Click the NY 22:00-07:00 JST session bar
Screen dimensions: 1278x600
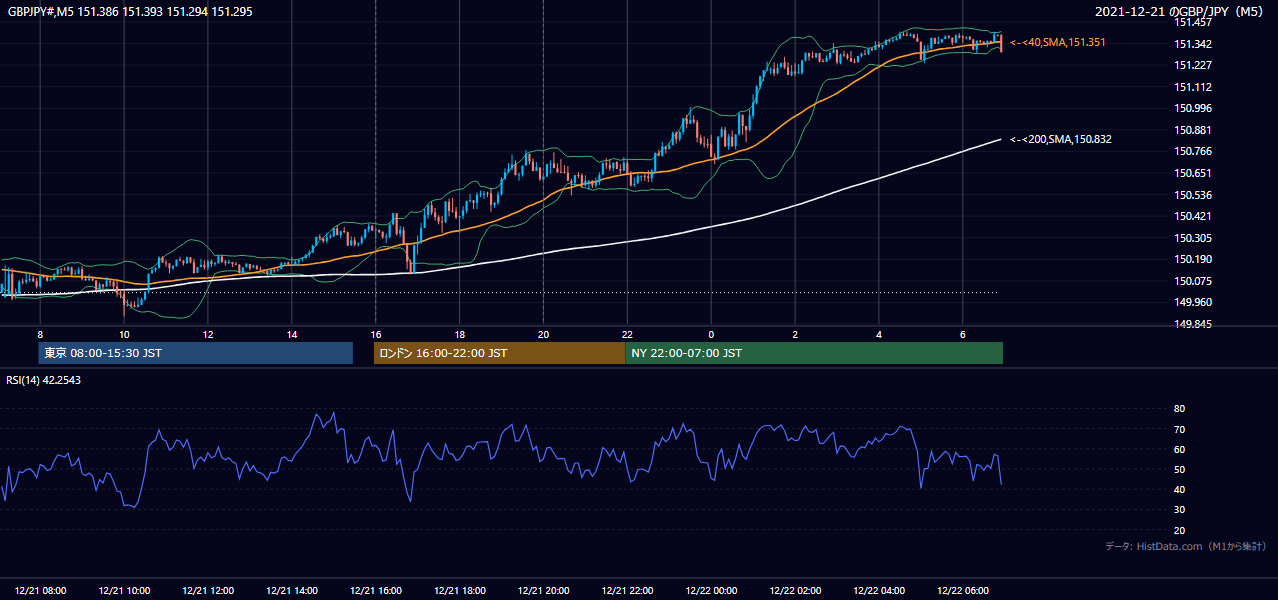point(814,353)
